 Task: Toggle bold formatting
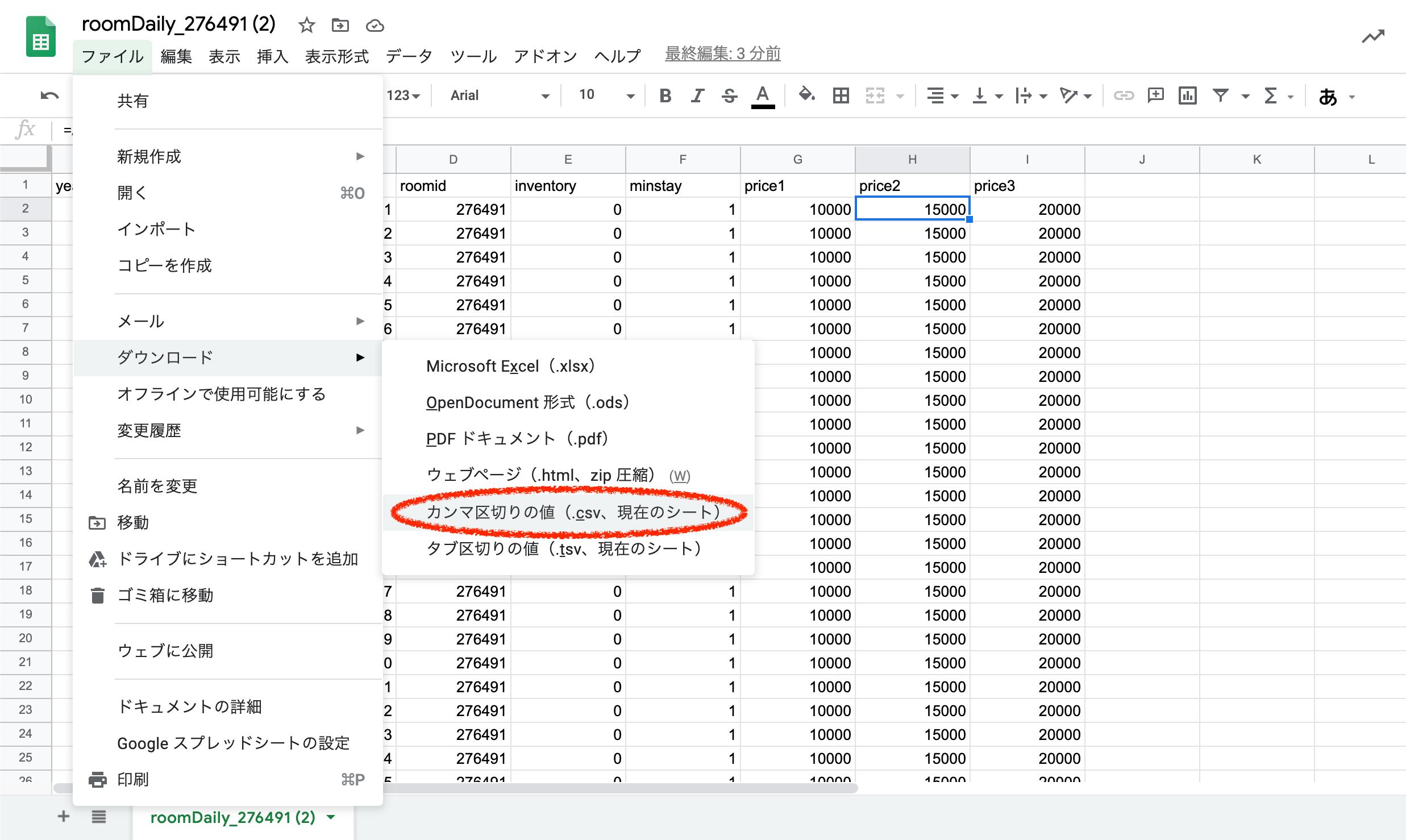[x=665, y=95]
